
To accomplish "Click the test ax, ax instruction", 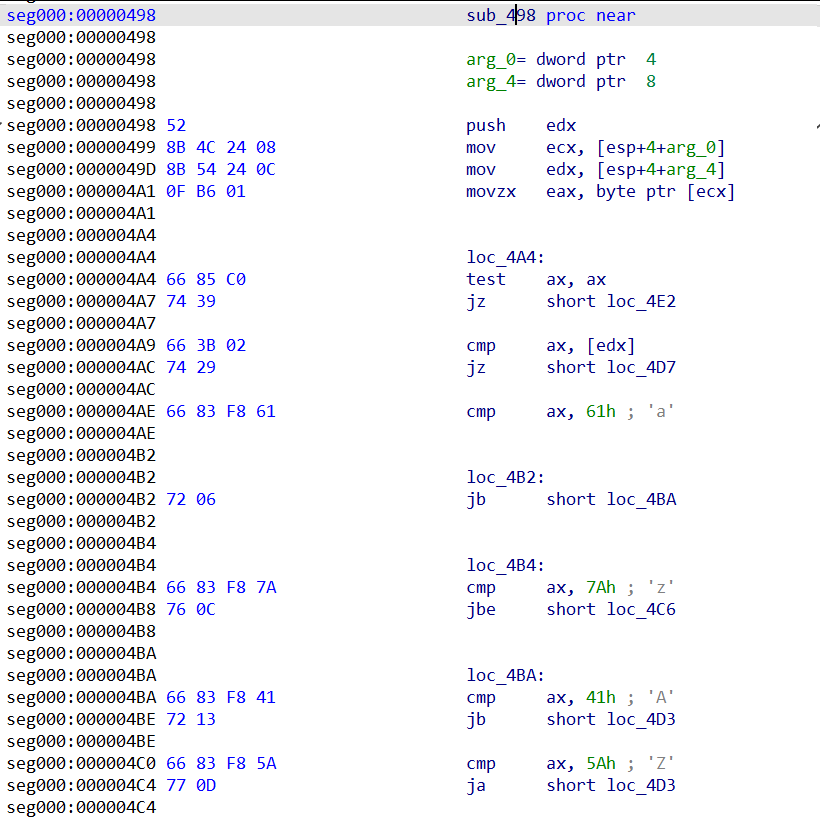I will tap(536, 279).
